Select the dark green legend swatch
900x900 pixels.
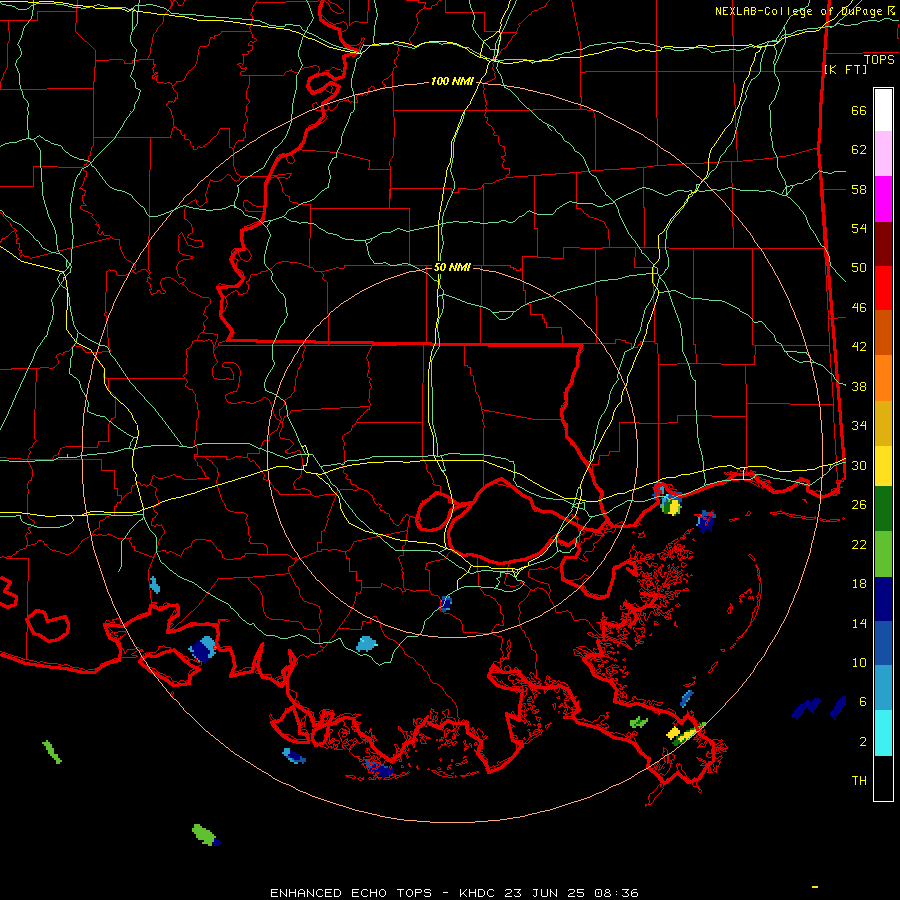[883, 509]
